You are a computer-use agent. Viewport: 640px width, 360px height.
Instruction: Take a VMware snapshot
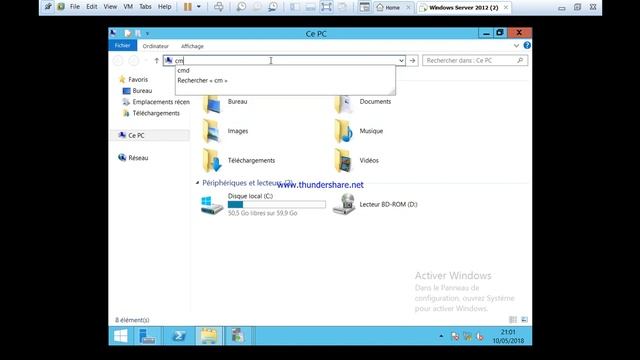(241, 7)
